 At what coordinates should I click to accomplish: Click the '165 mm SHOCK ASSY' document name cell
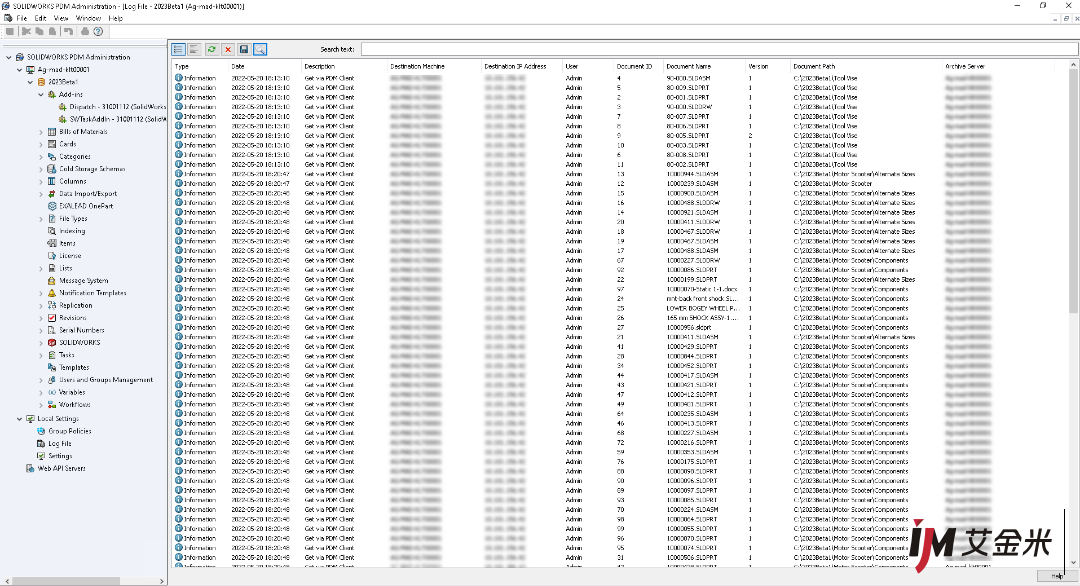click(701, 318)
